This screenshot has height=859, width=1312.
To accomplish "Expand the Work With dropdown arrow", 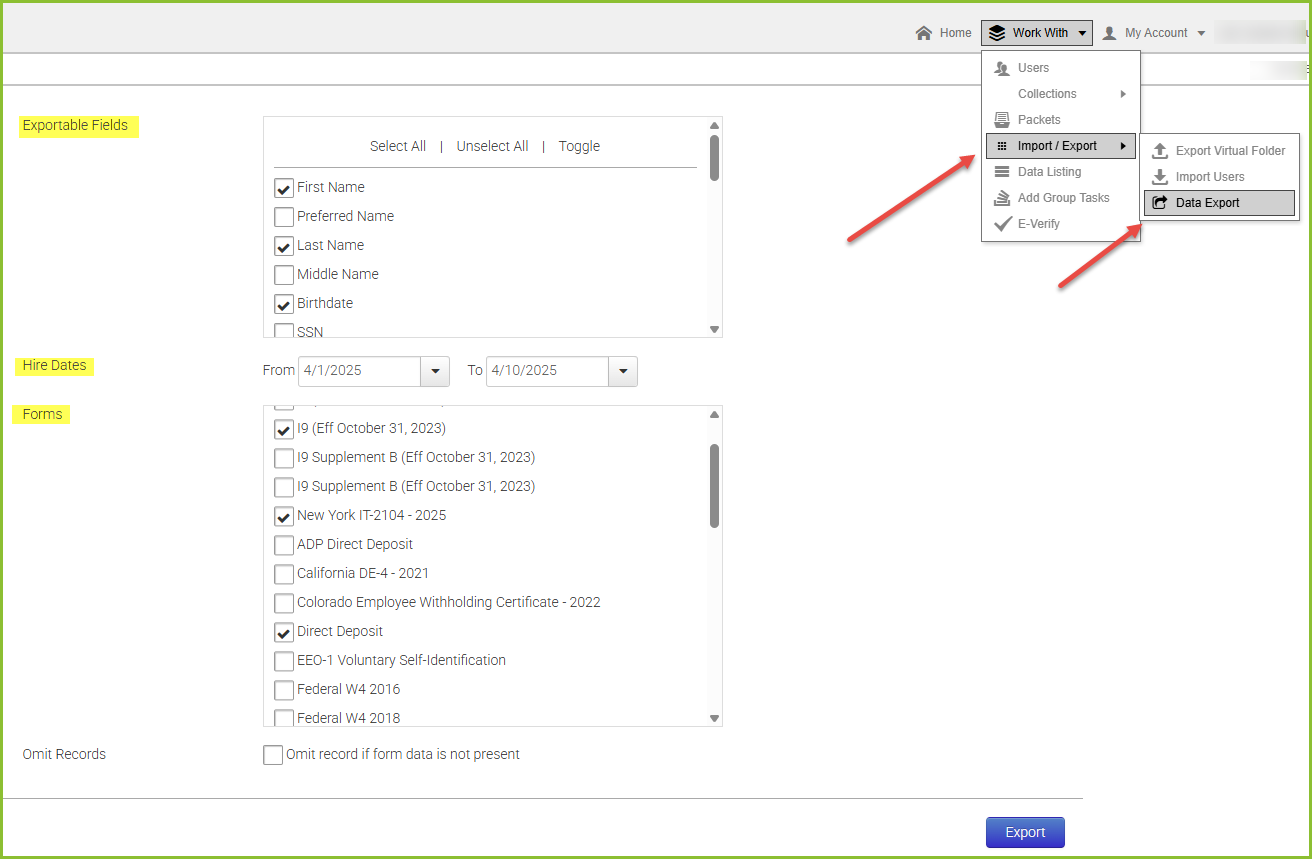I will (x=1082, y=34).
